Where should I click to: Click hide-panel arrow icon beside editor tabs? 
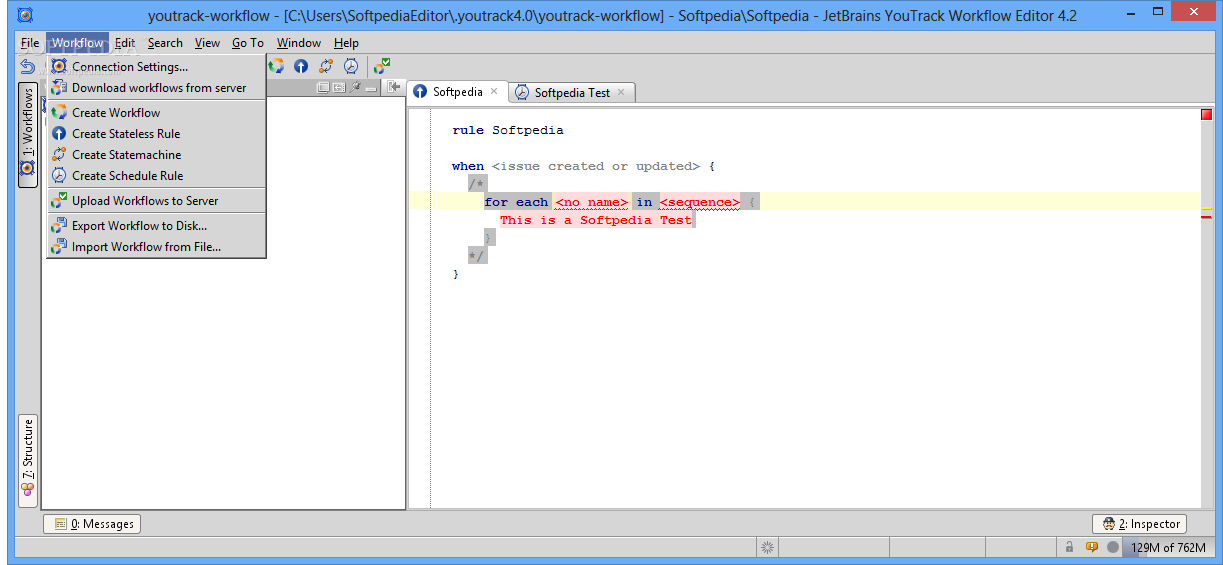(x=394, y=88)
